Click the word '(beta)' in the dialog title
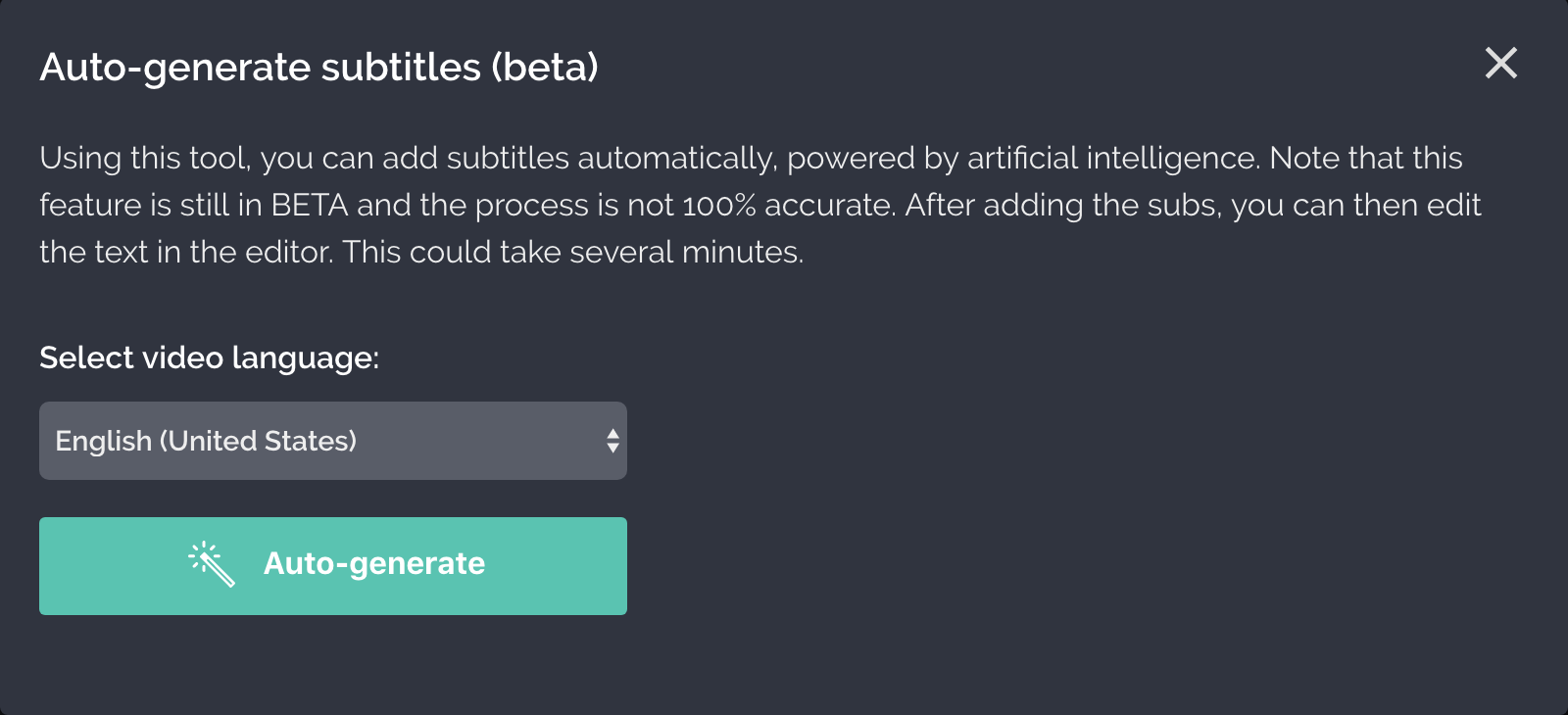Viewport: 1568px width, 715px height. (545, 68)
